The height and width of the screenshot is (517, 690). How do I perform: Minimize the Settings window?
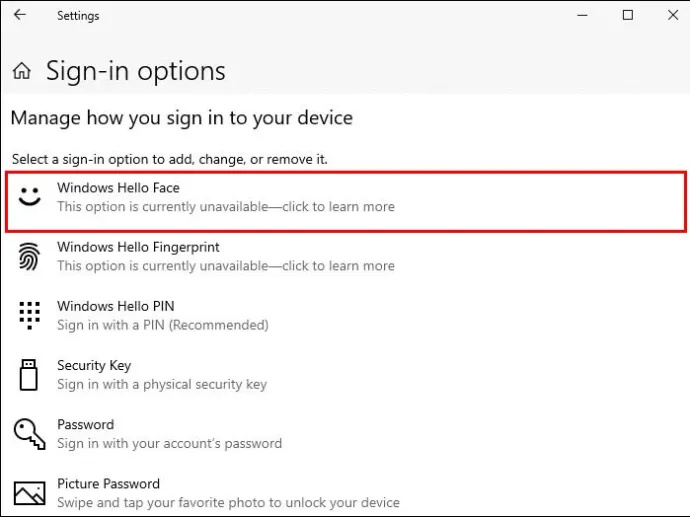(582, 15)
